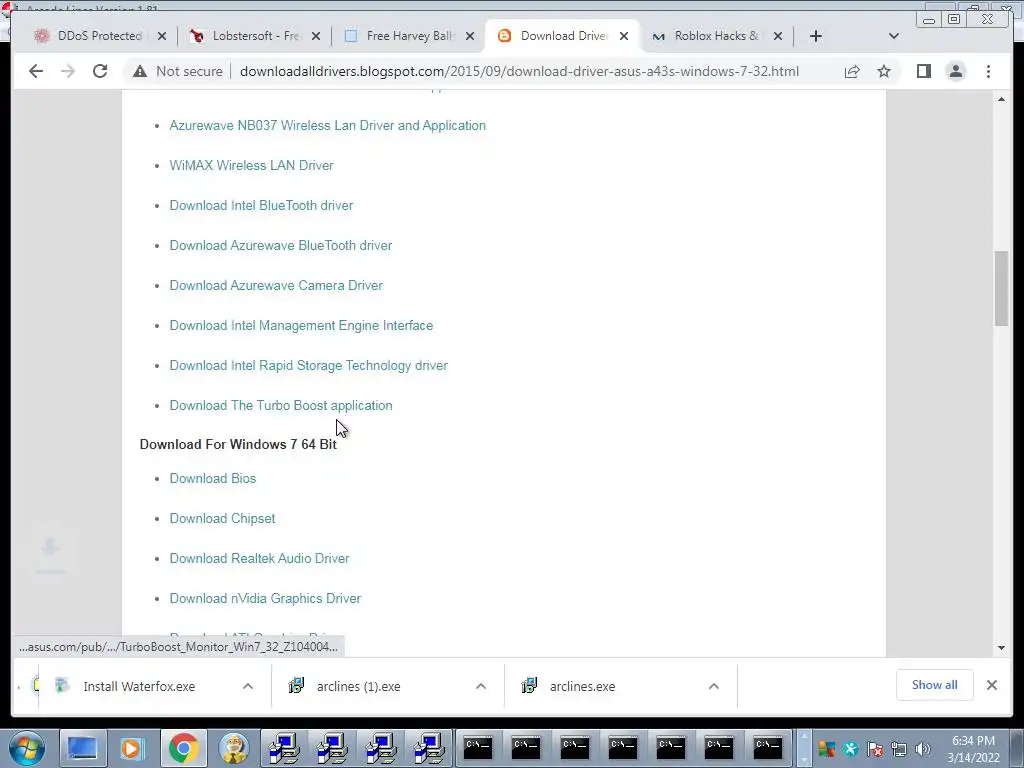Open Download Azurewave BlueTooth driver link

click(x=281, y=246)
